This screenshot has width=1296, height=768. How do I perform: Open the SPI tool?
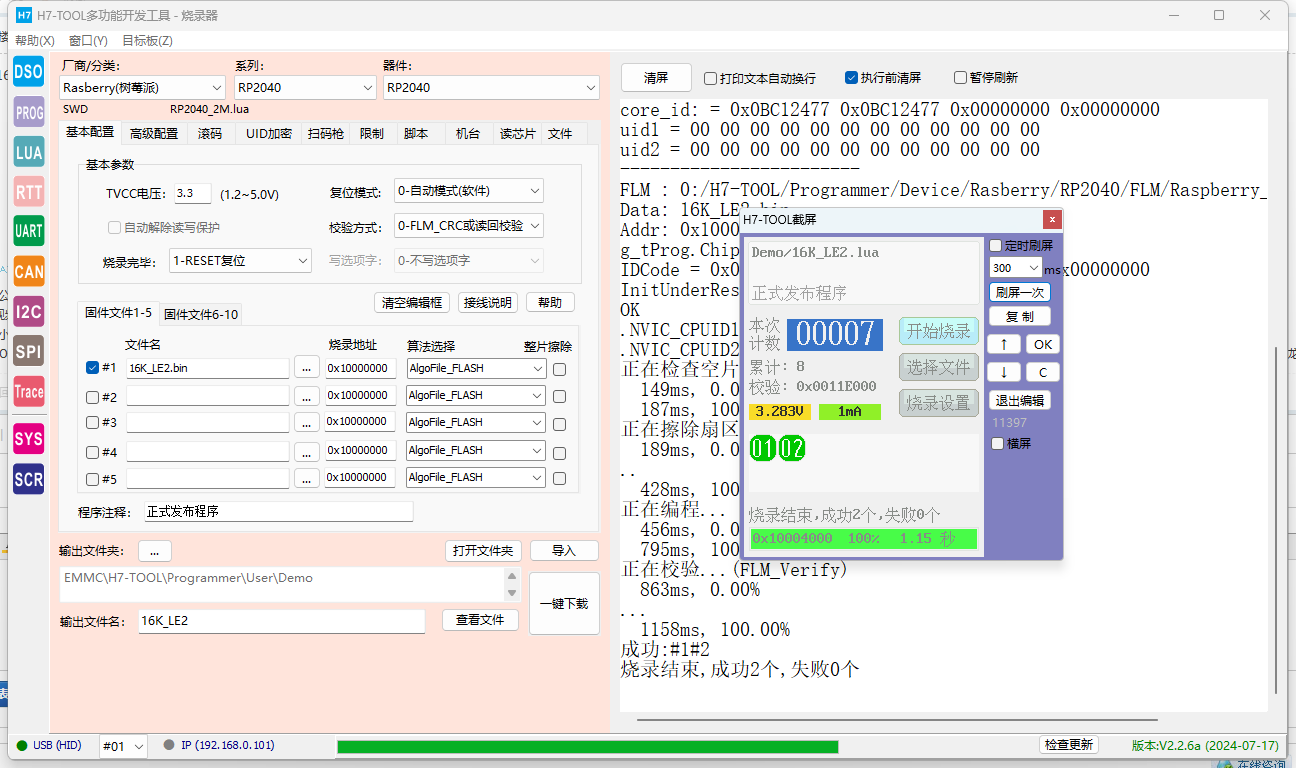pos(29,351)
